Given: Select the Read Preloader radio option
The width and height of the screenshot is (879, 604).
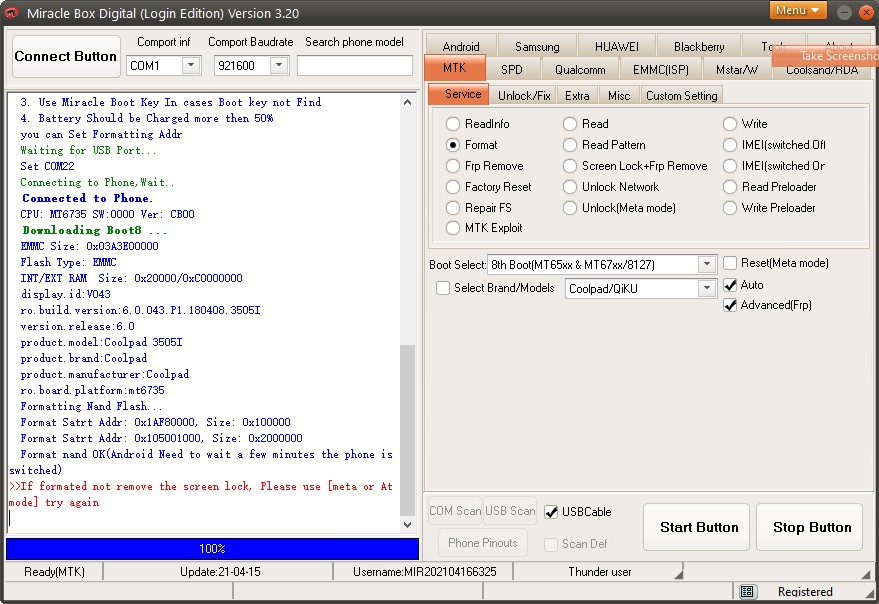Looking at the screenshot, I should tap(729, 187).
